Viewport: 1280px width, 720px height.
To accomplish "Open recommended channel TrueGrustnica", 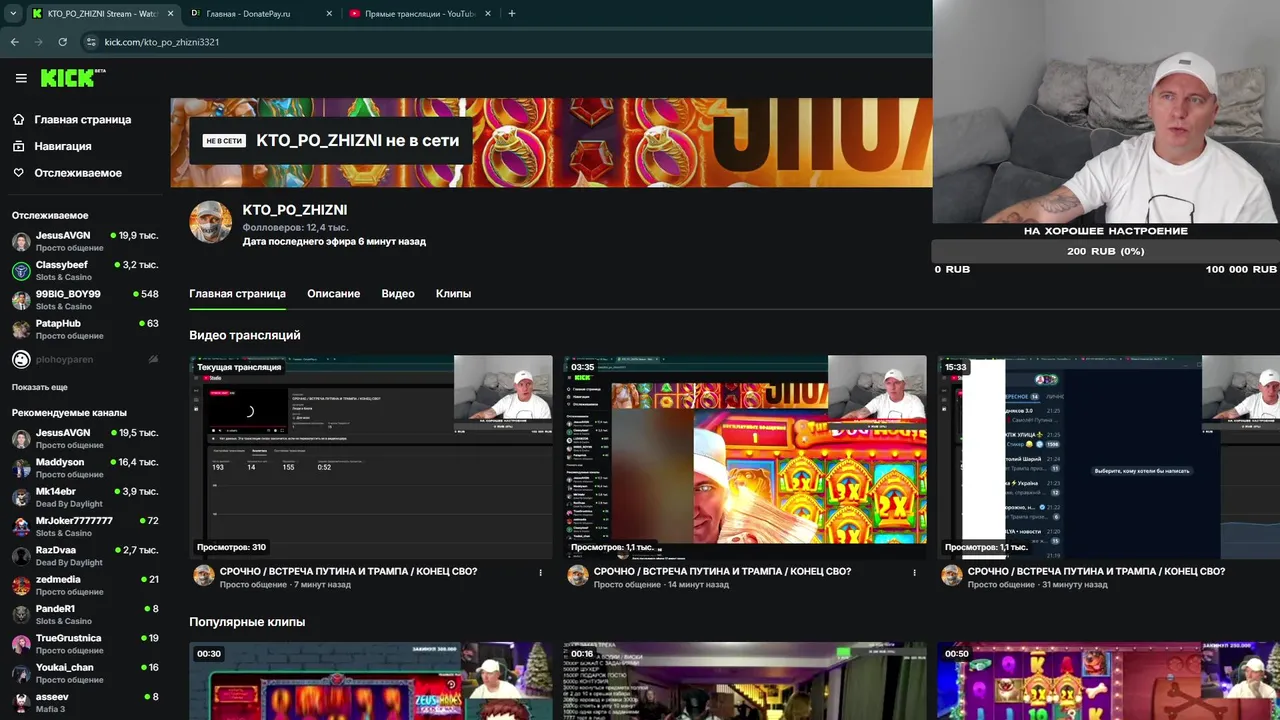I will tap(85, 643).
